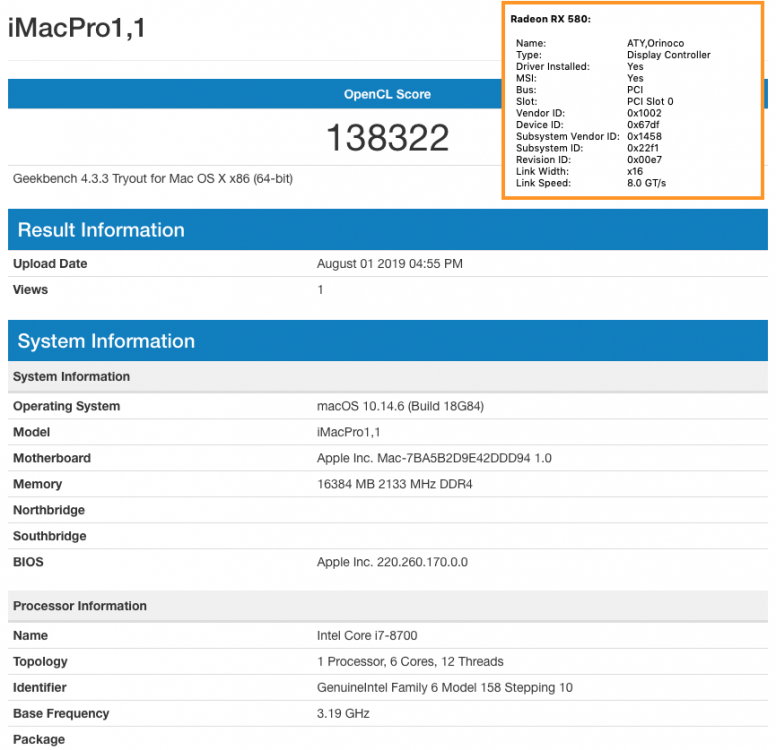The height and width of the screenshot is (750, 776).
Task: Select the OpenCL Score header label
Action: coord(387,94)
